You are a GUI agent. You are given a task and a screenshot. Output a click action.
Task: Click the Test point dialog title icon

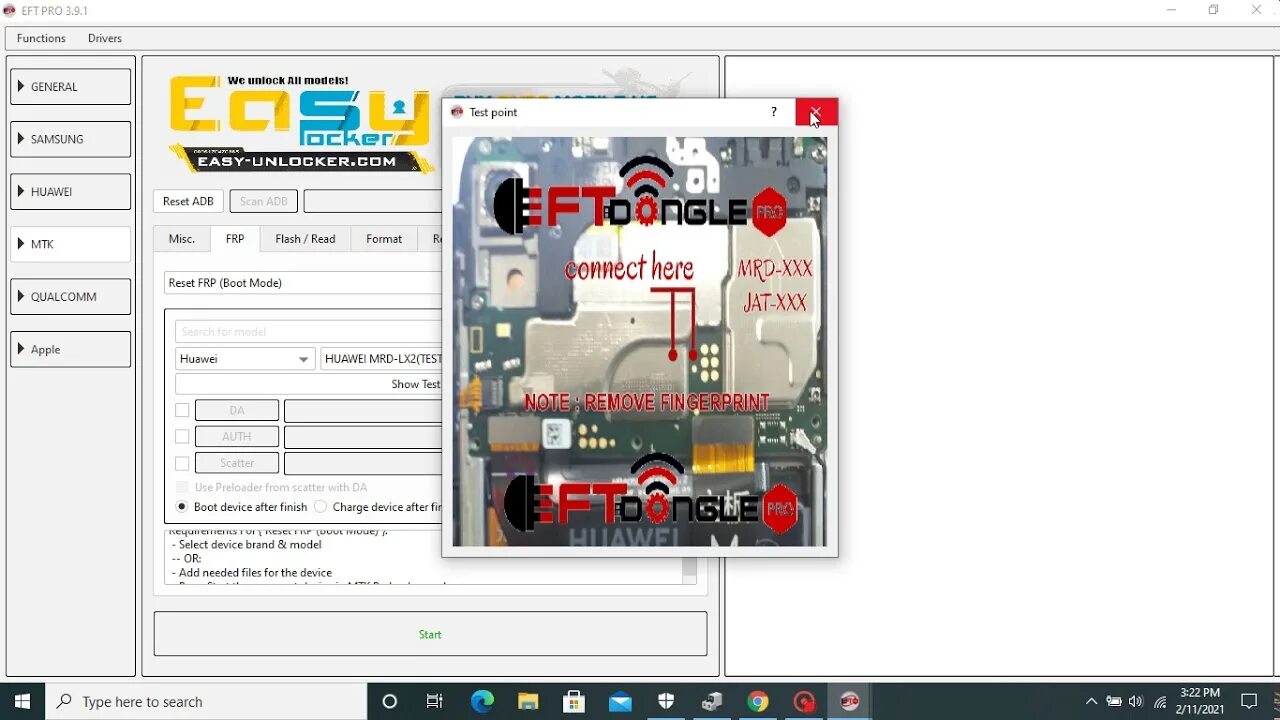[x=458, y=112]
